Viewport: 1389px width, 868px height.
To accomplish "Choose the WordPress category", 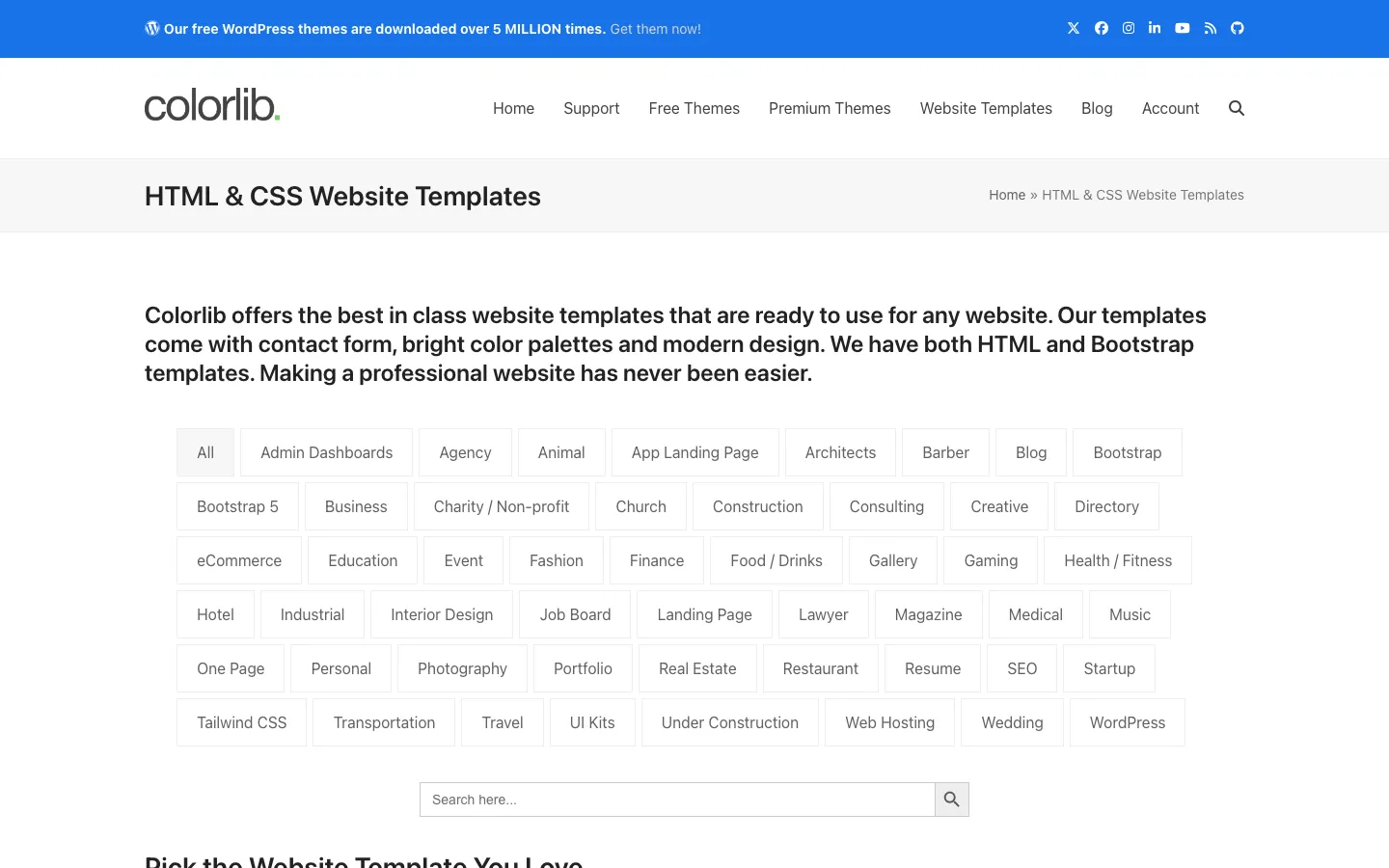I will click(1128, 722).
